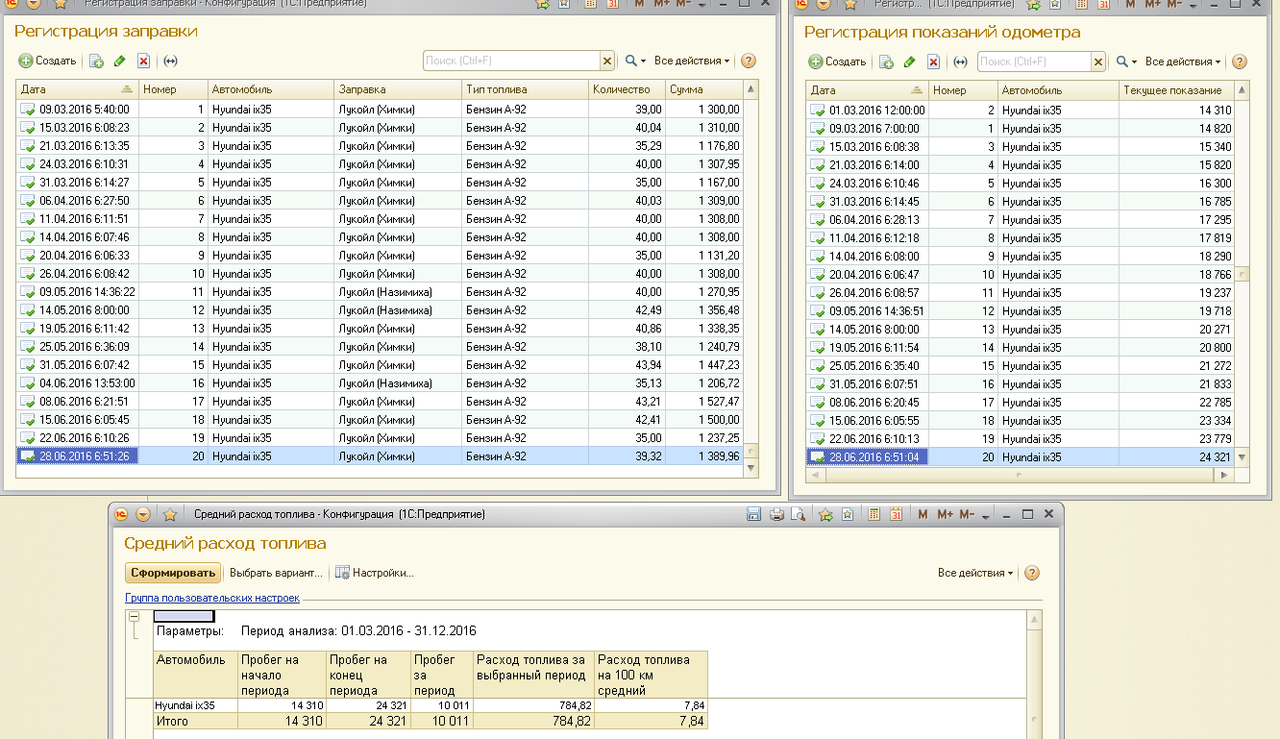Click help icon in Средний расход топлива window
The image size is (1280, 739).
coord(1032,573)
